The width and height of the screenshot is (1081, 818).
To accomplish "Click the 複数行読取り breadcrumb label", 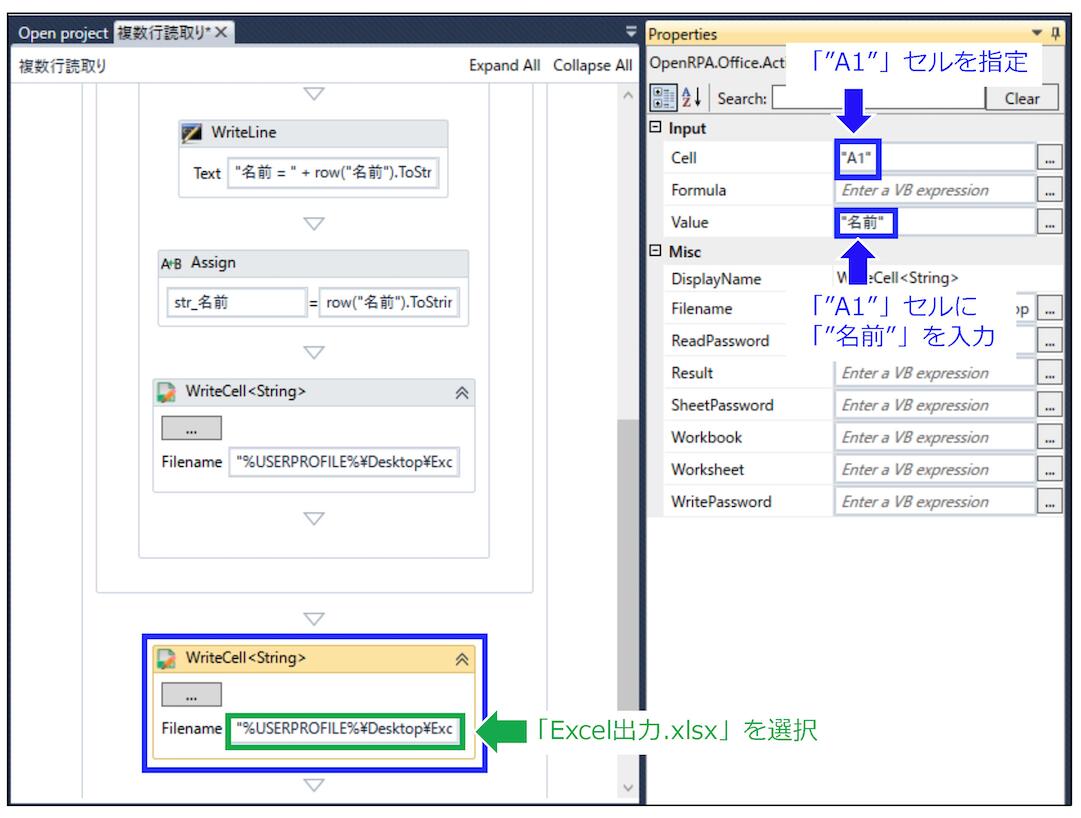I will 63,66.
